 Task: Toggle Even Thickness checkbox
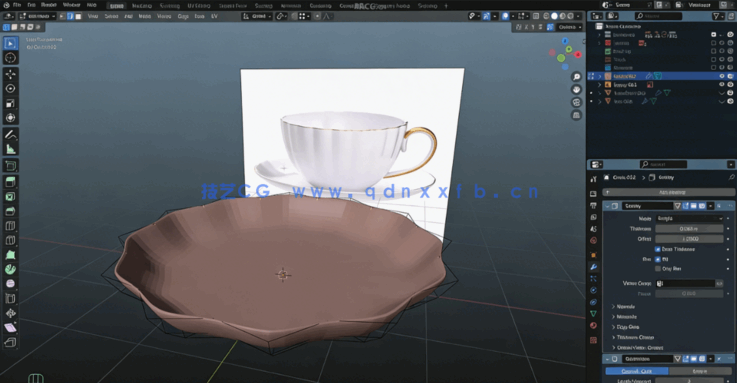pos(658,249)
